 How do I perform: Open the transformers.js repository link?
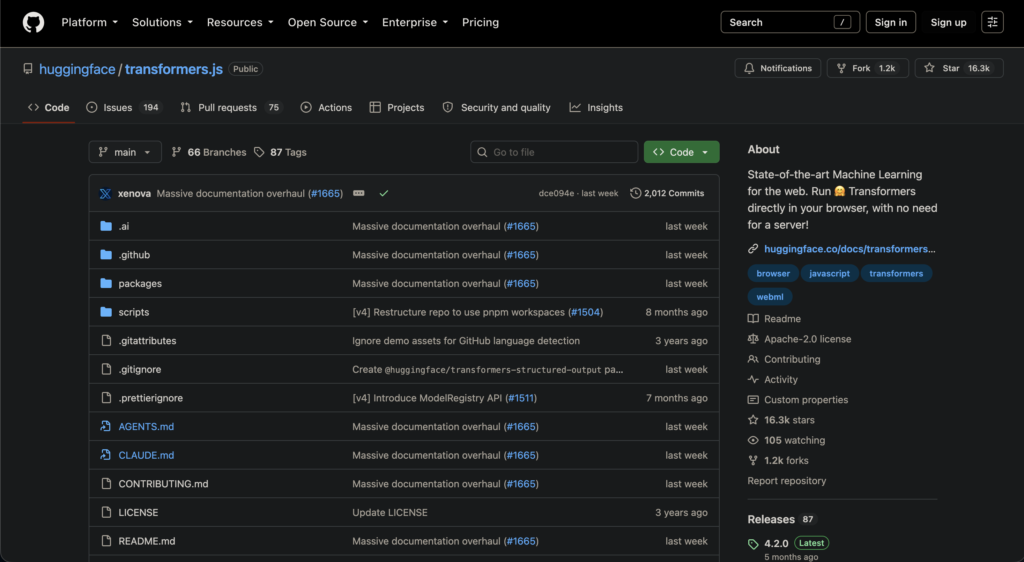pos(174,69)
